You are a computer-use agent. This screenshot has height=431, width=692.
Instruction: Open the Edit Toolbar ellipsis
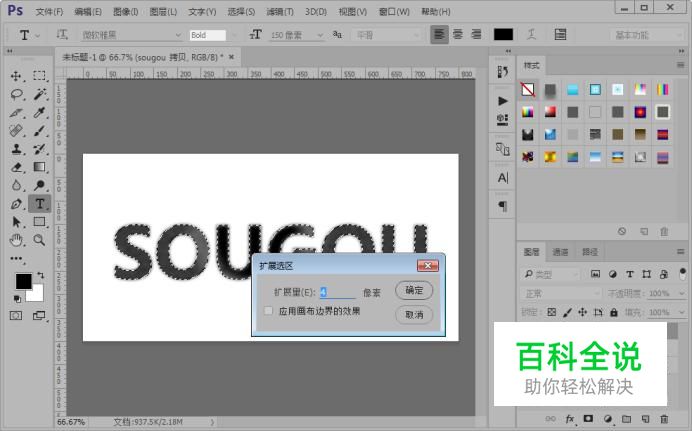(x=16, y=259)
